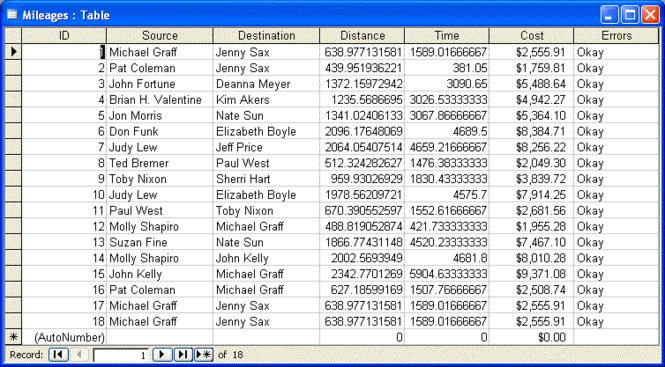Click cost value $0.00 in new row

531,338
